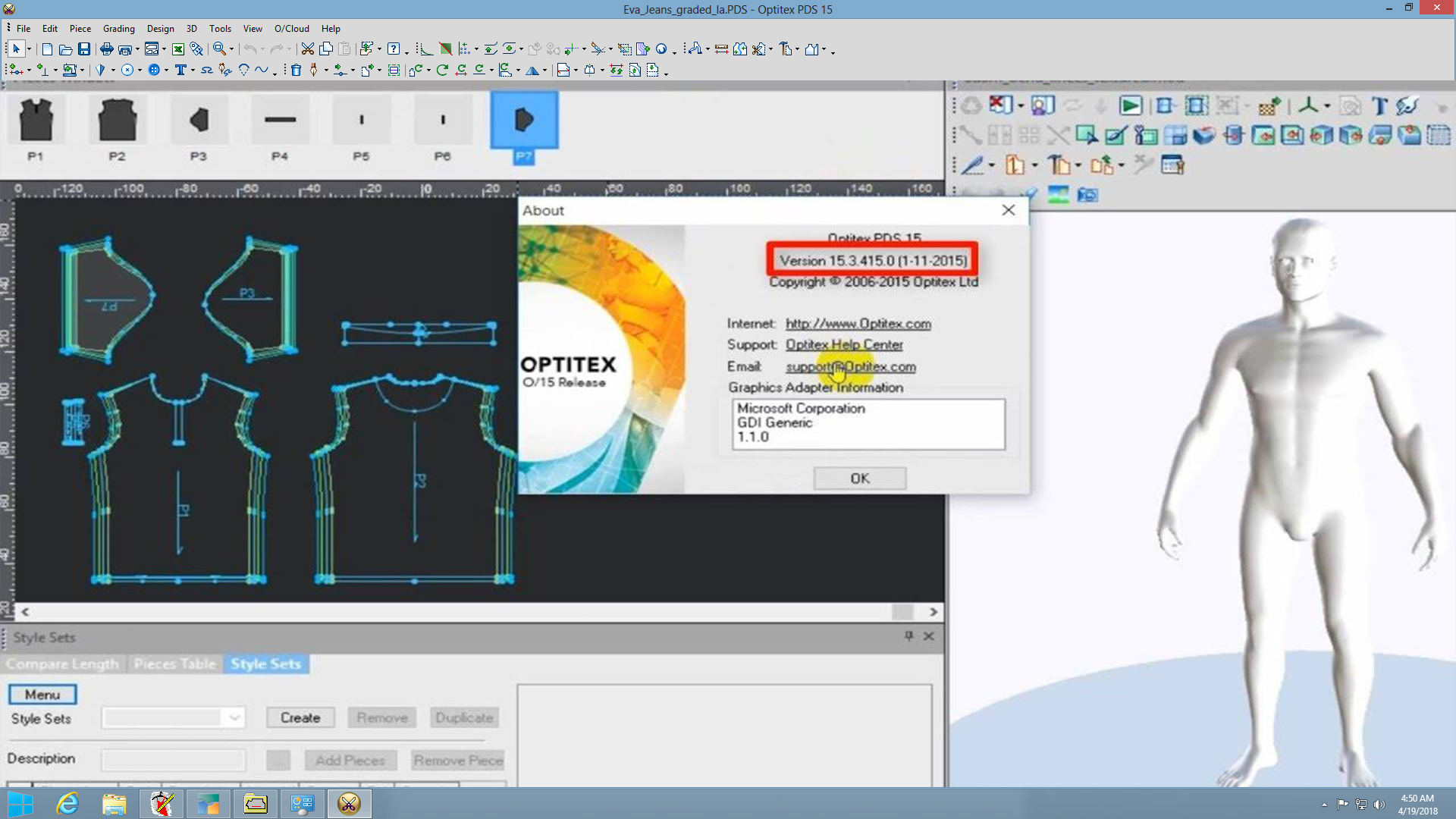This screenshot has width=1456, height=819.
Task: Expand the 3D axis icon dropdown arrow
Action: (1327, 106)
